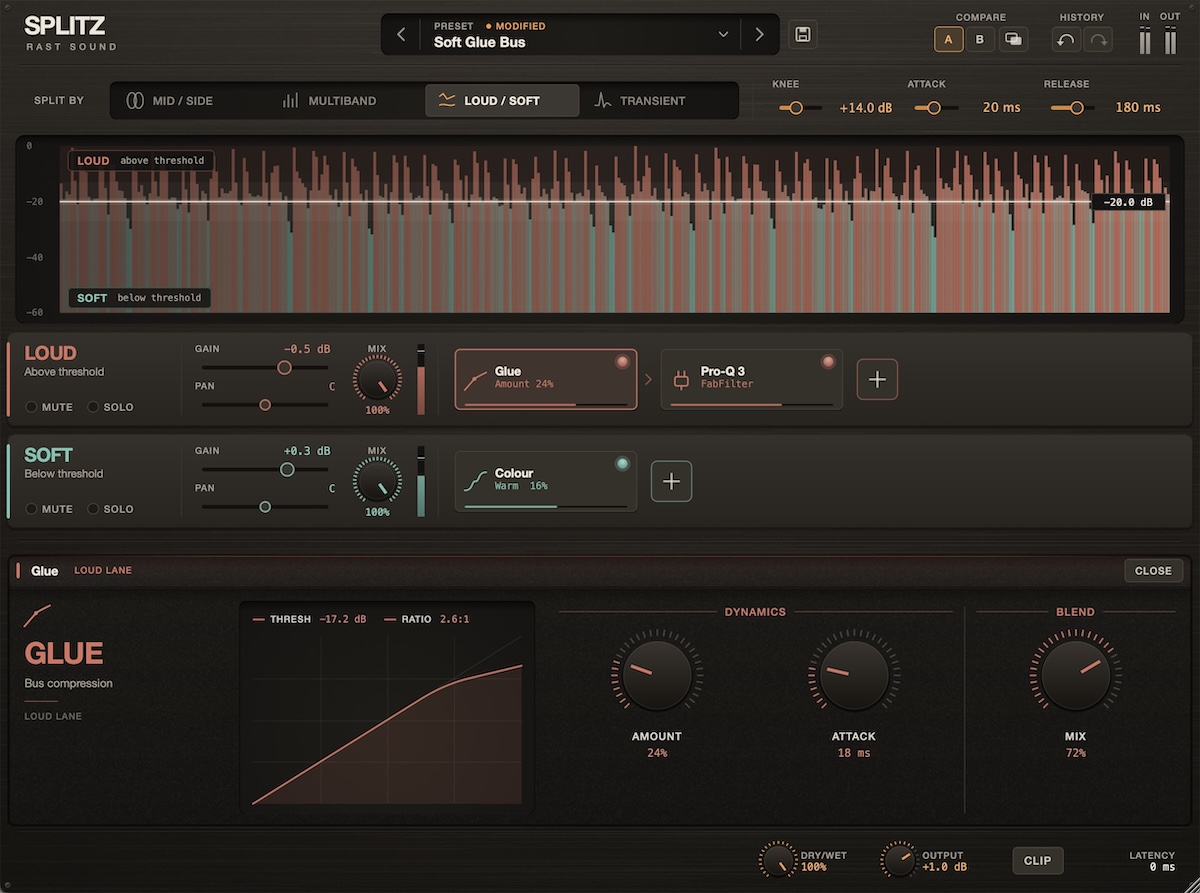Go to the next preset arrow

pos(759,35)
